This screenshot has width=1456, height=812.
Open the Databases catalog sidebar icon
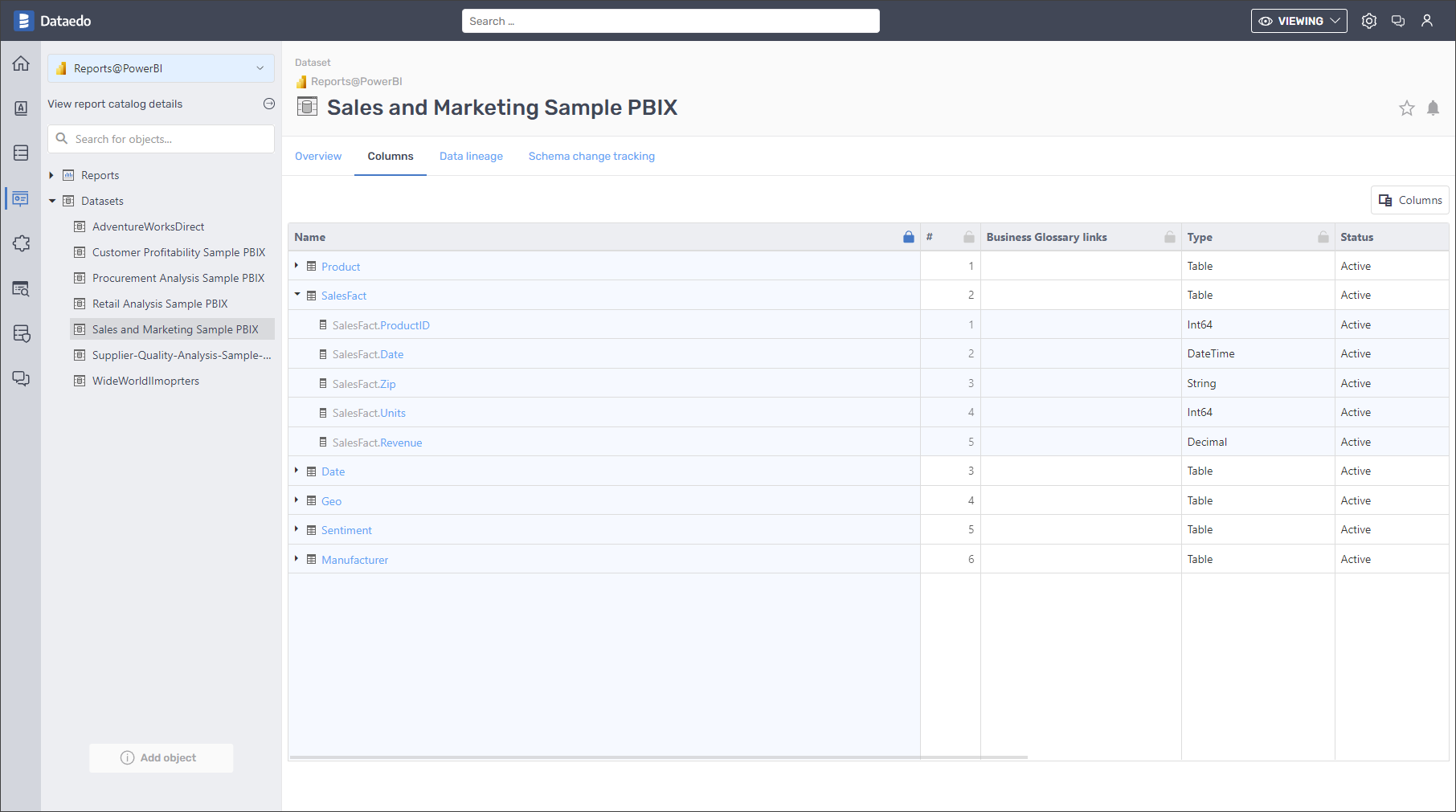(x=21, y=153)
